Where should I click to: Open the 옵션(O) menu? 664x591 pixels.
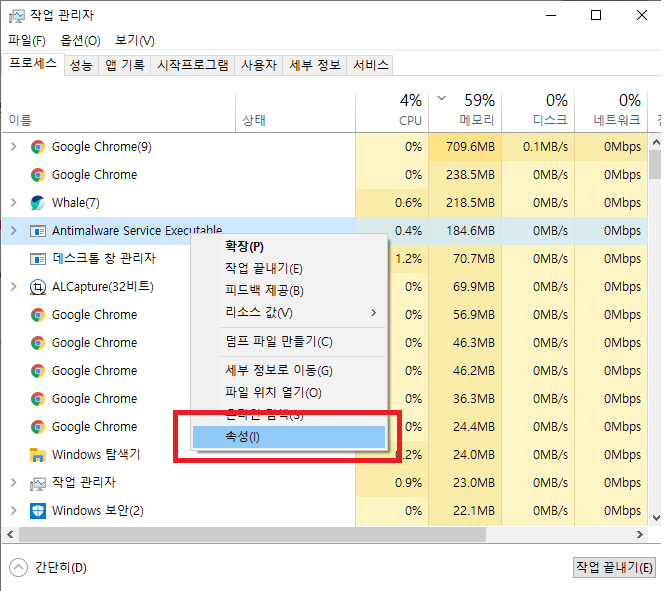click(x=80, y=41)
